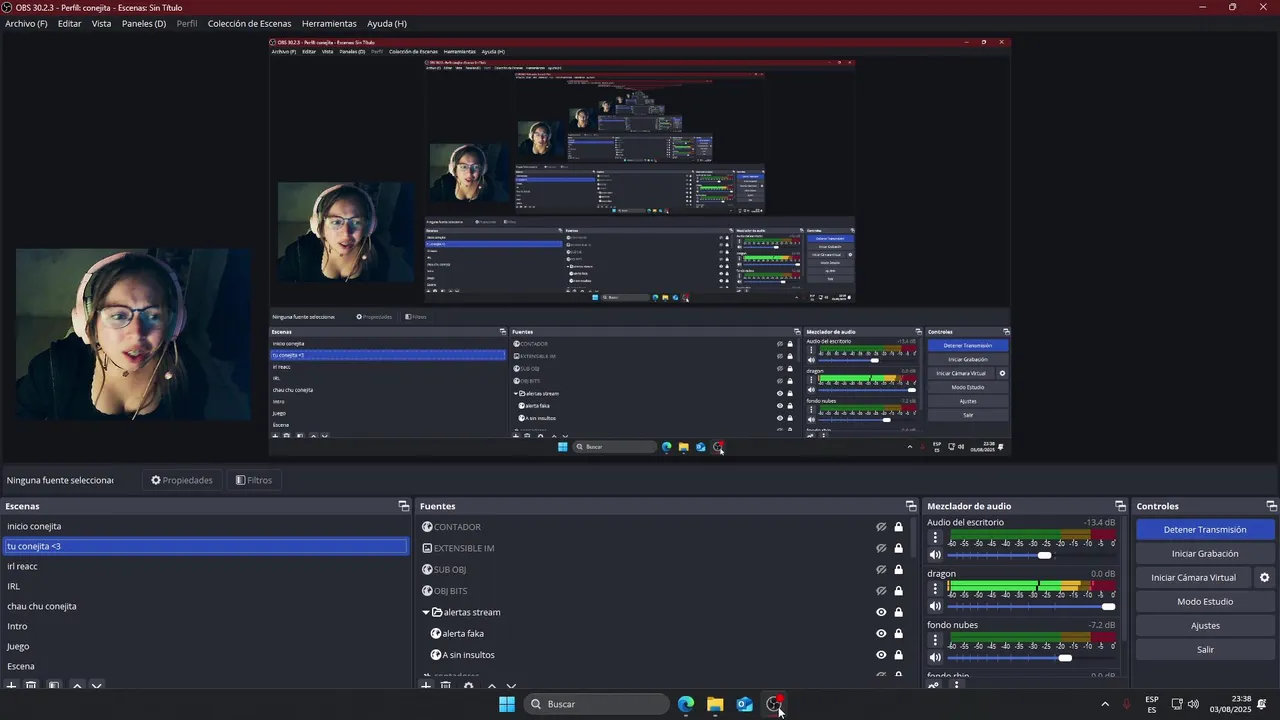Show the OBJ BITS source
Screen dimensions: 1280x720
click(881, 591)
